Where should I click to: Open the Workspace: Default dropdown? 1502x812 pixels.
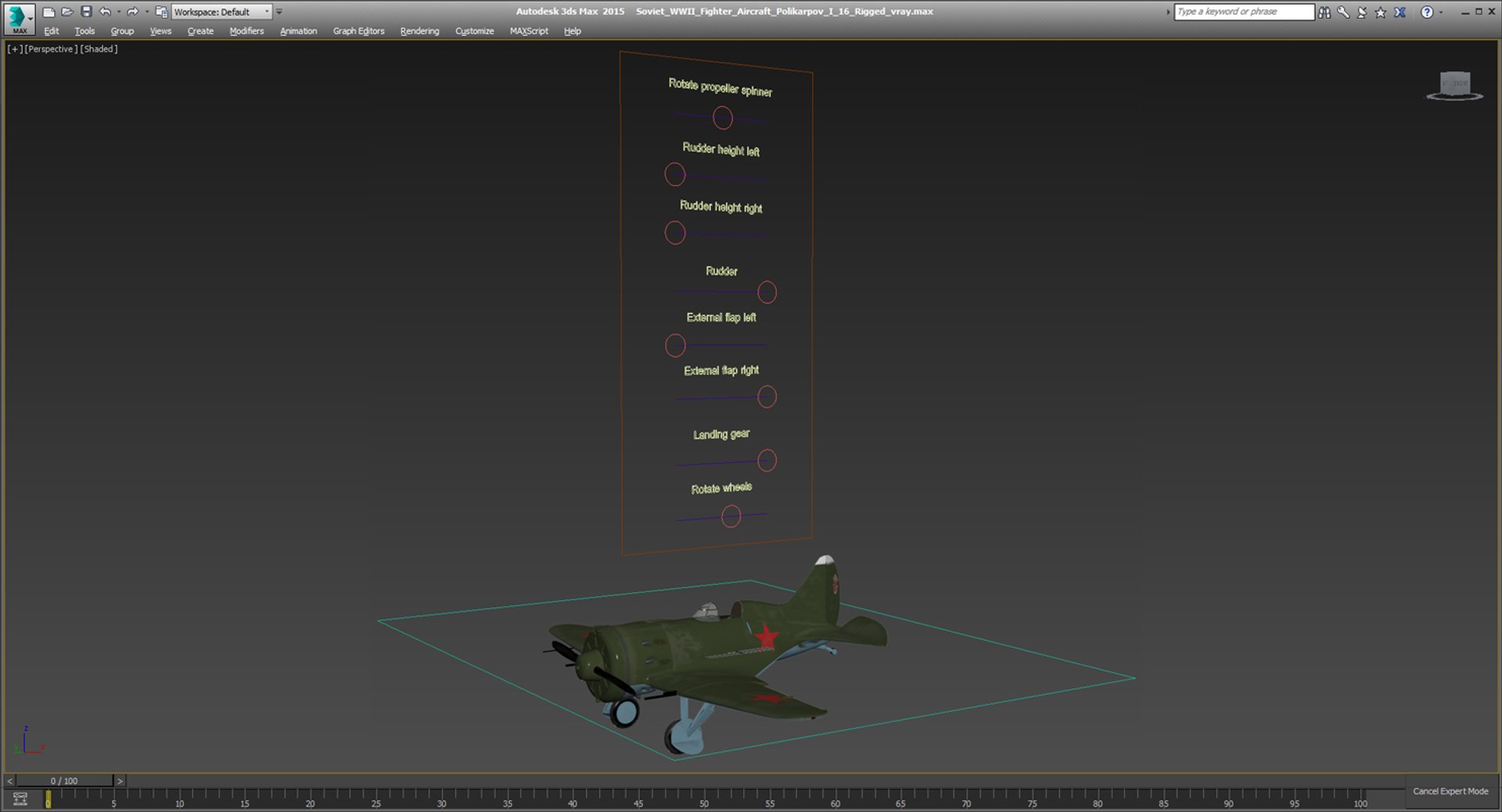[x=221, y=12]
